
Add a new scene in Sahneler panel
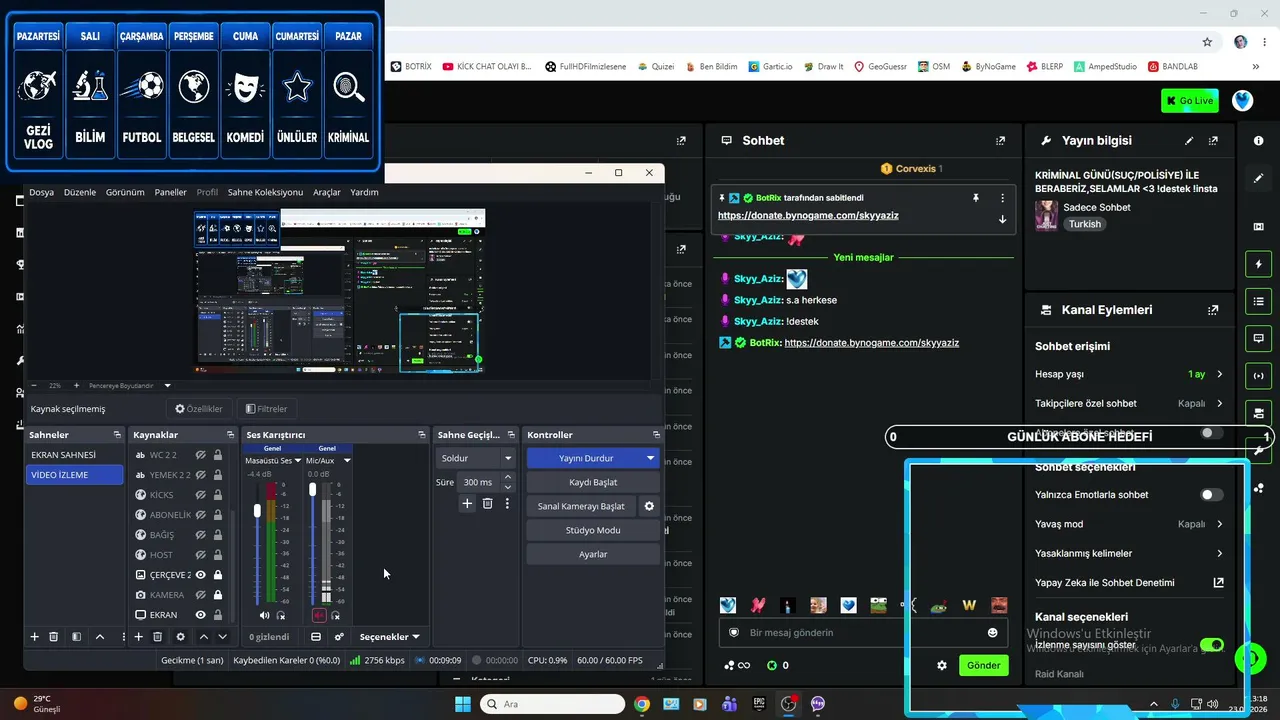pyautogui.click(x=34, y=637)
